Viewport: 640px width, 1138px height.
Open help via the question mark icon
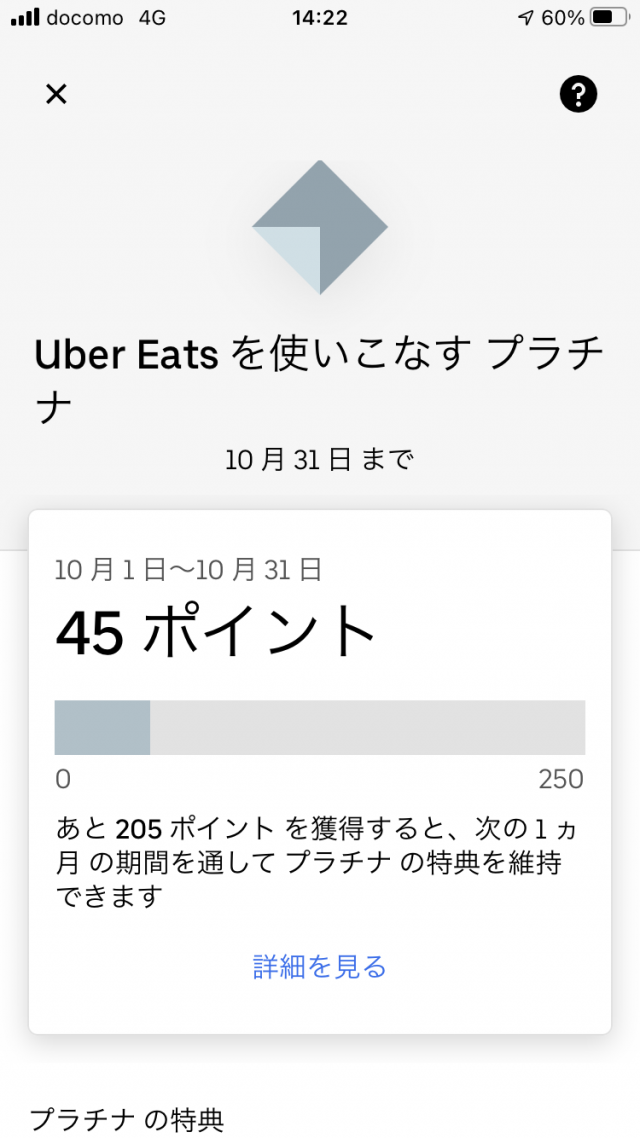click(x=578, y=94)
